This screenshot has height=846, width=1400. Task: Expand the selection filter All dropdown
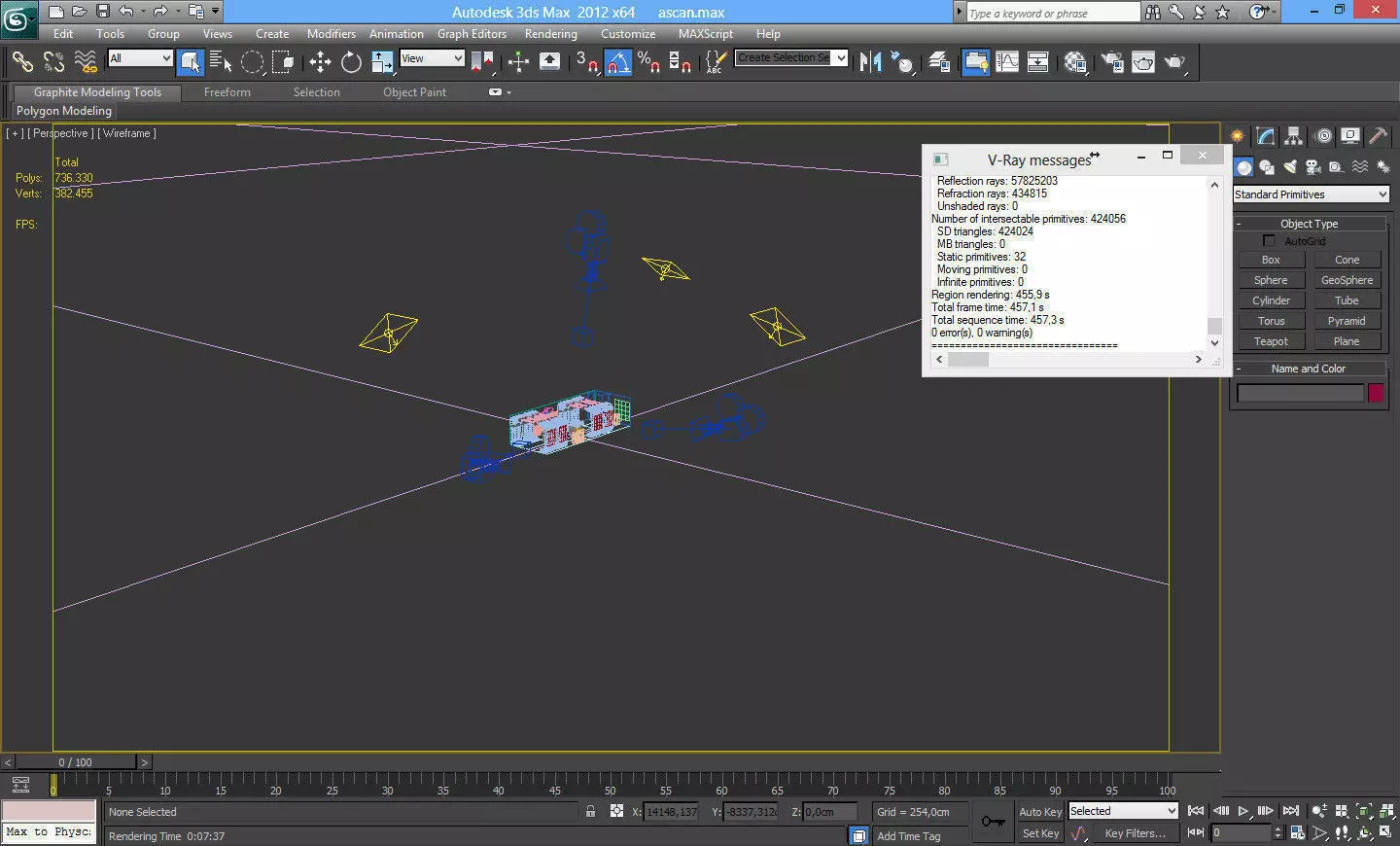(140, 58)
